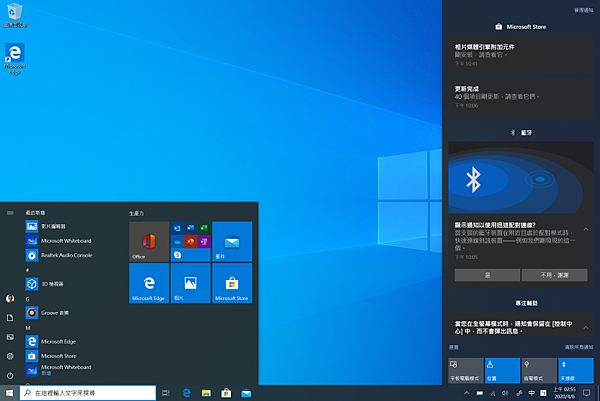Click 不用，謝謝 (No thanks) button
The height and width of the screenshot is (401, 600).
click(x=554, y=275)
